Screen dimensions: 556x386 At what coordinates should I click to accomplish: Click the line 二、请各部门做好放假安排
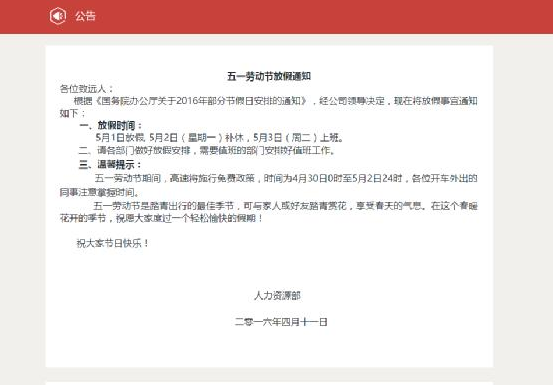point(207,151)
